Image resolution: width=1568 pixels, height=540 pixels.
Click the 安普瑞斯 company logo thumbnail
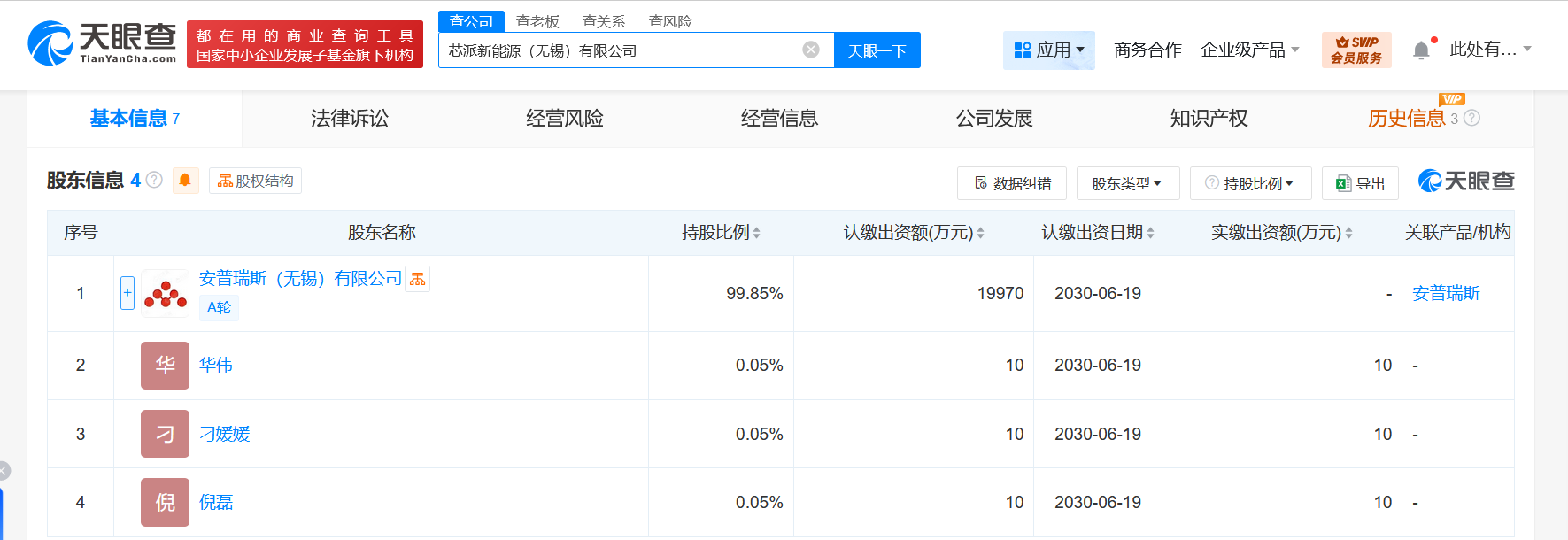coord(165,293)
